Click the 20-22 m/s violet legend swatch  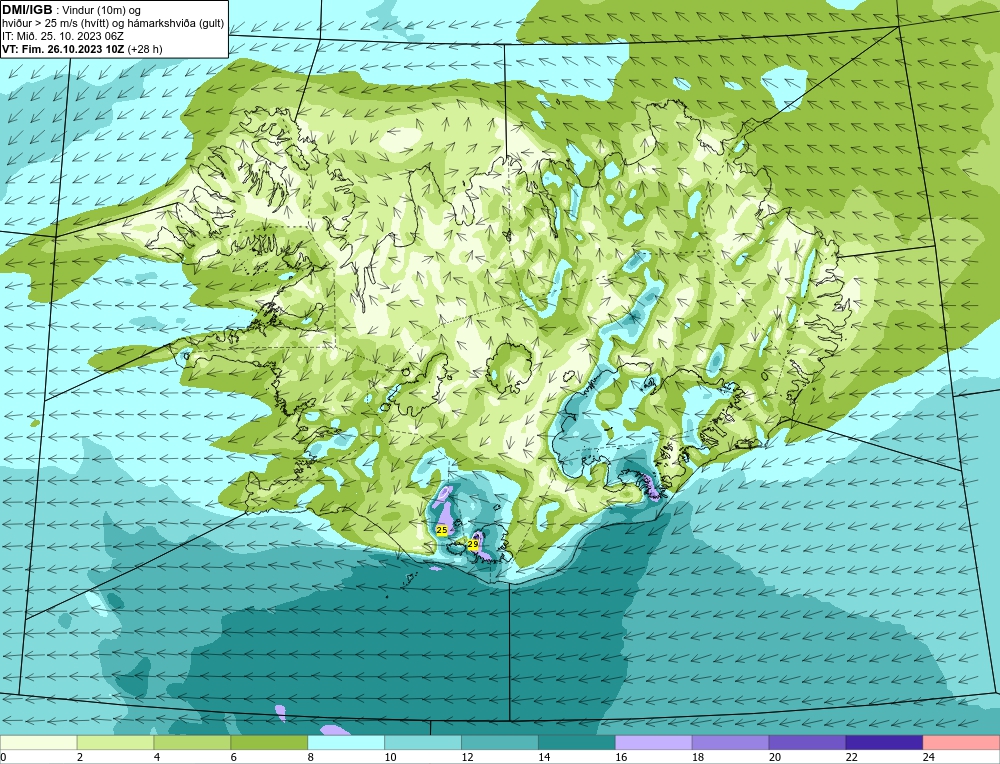807,743
